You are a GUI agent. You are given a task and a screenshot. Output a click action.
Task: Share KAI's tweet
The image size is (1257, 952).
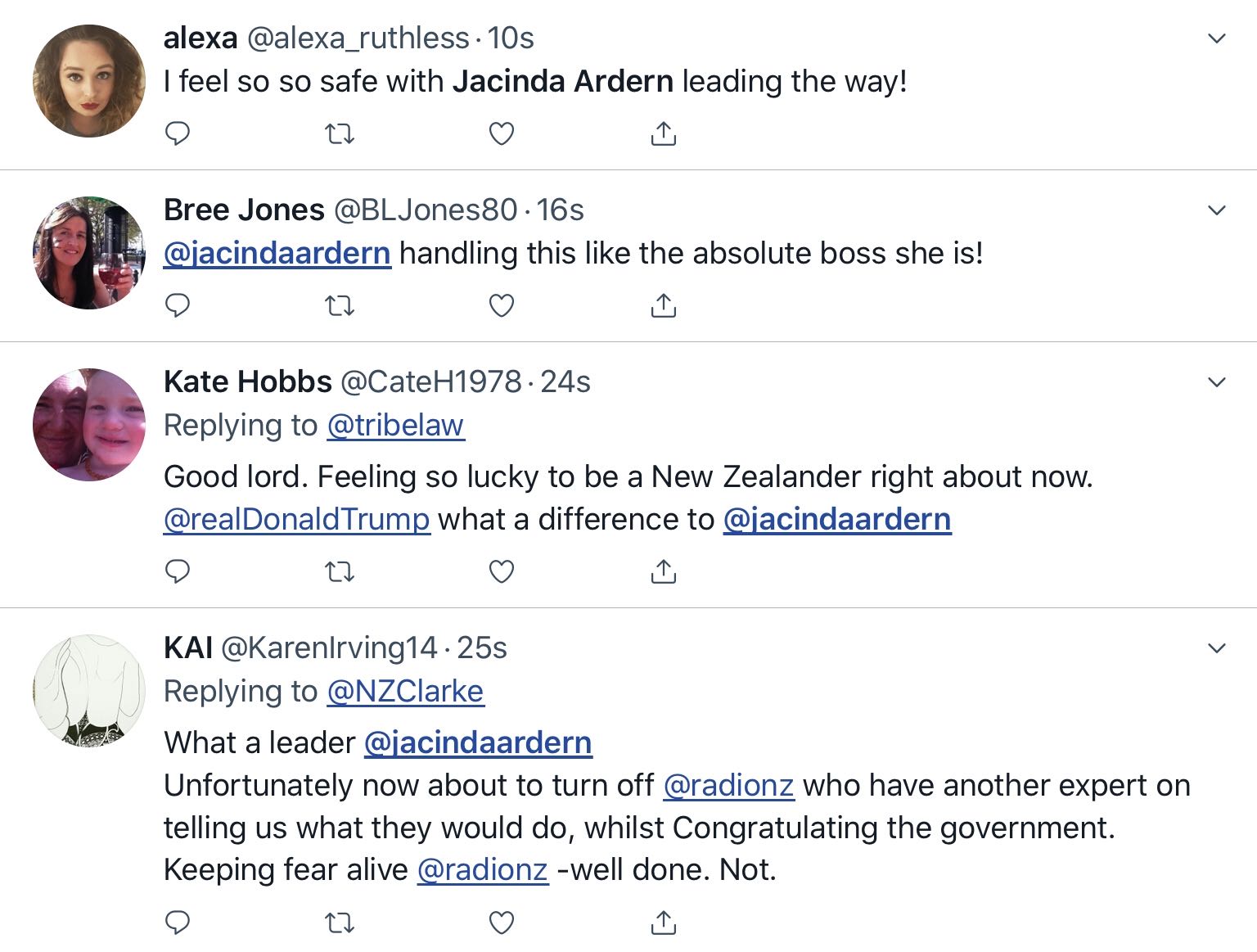pyautogui.click(x=663, y=923)
